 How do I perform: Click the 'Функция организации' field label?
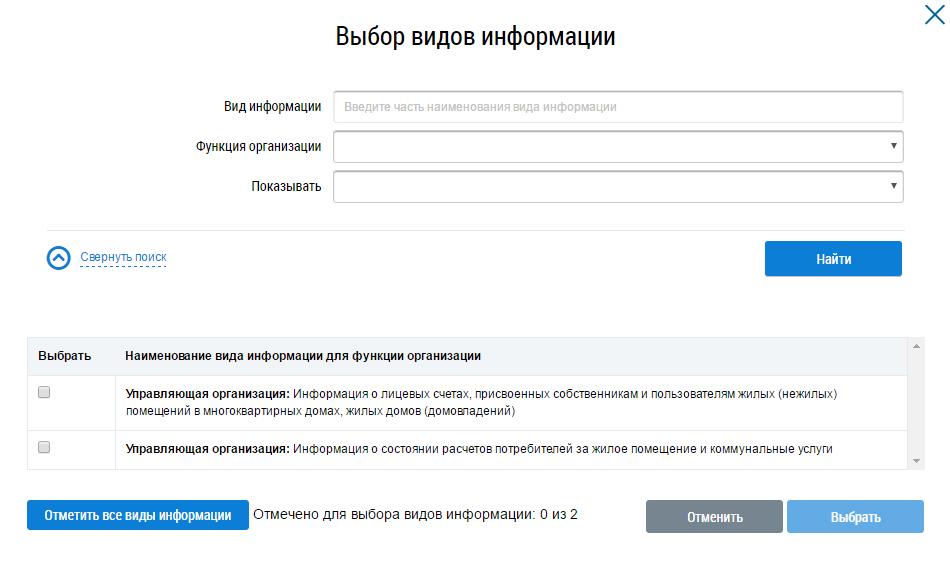(x=258, y=147)
